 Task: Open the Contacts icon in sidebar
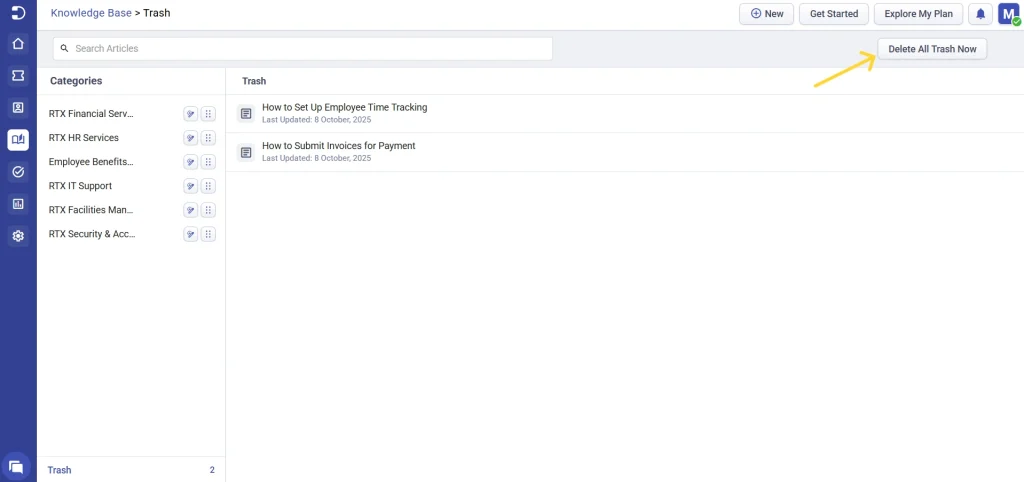click(17, 107)
